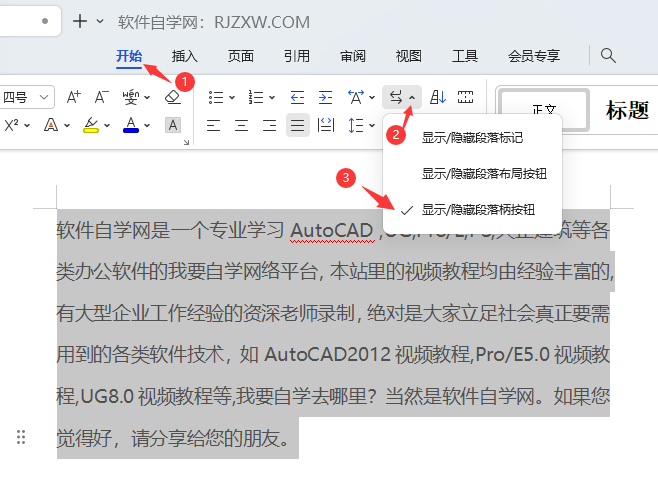This screenshot has width=658, height=504.
Task: Open the 审阅 tab
Action: point(353,56)
